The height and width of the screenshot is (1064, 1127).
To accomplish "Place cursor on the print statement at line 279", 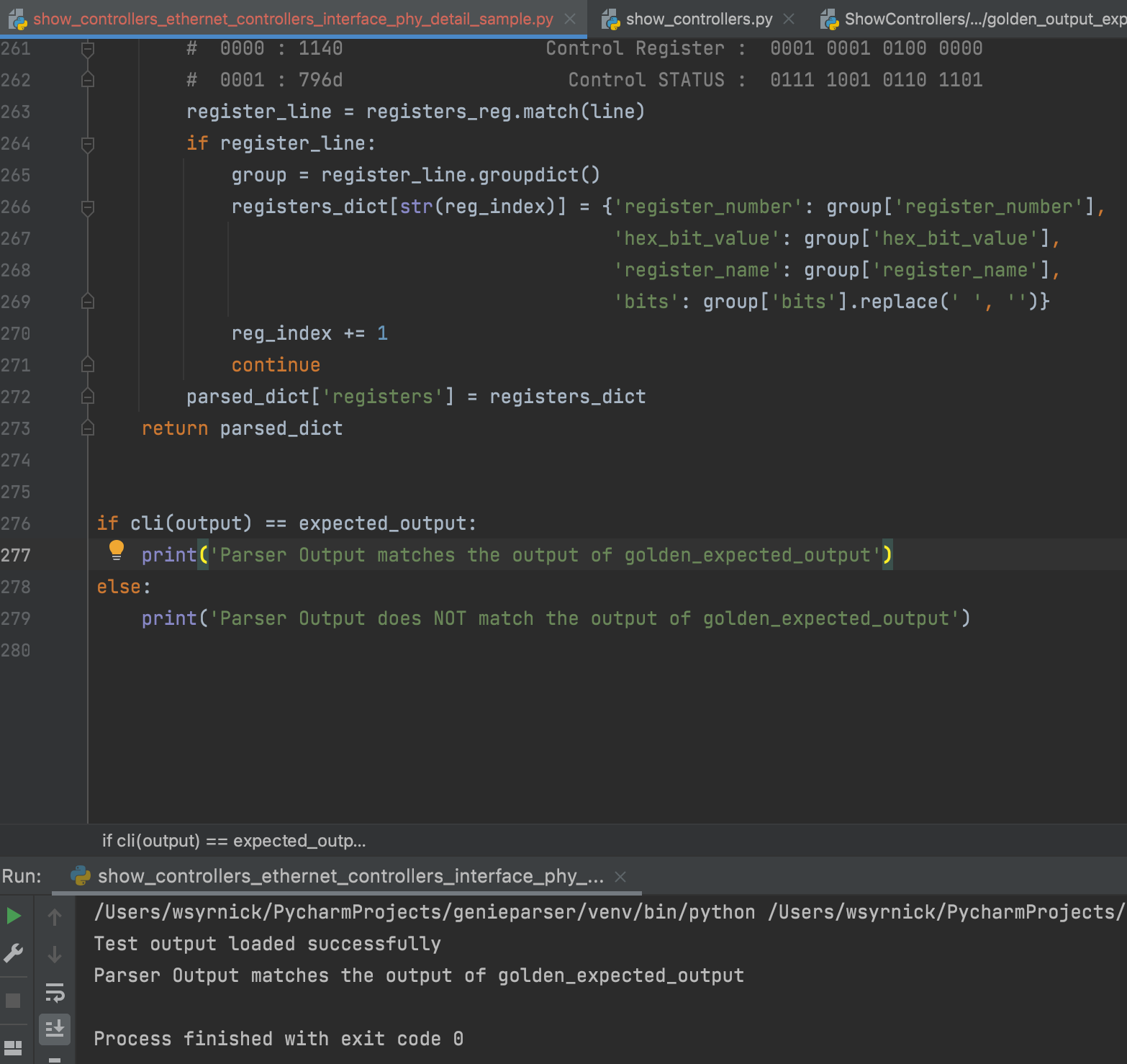I will click(171, 618).
